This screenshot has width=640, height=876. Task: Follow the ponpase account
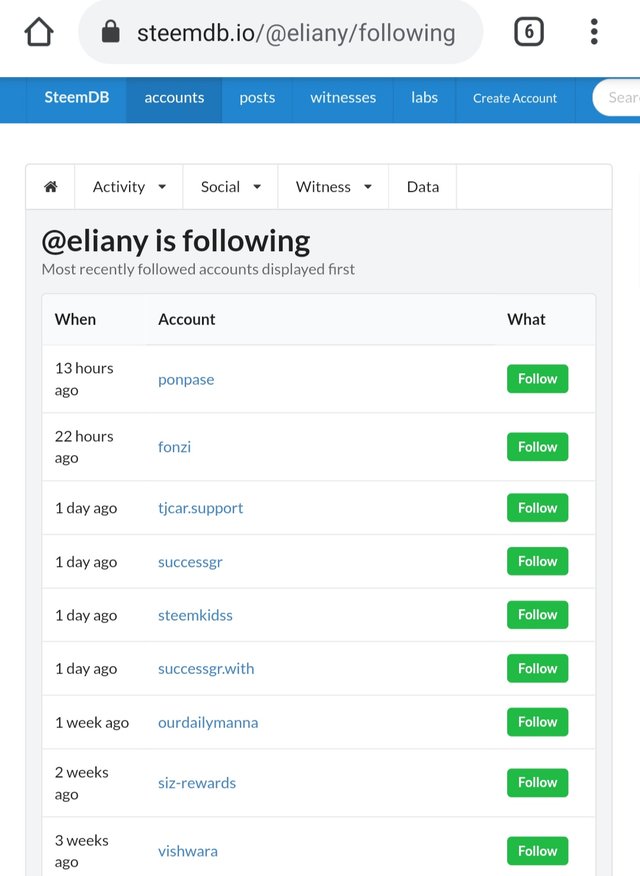[537, 379]
